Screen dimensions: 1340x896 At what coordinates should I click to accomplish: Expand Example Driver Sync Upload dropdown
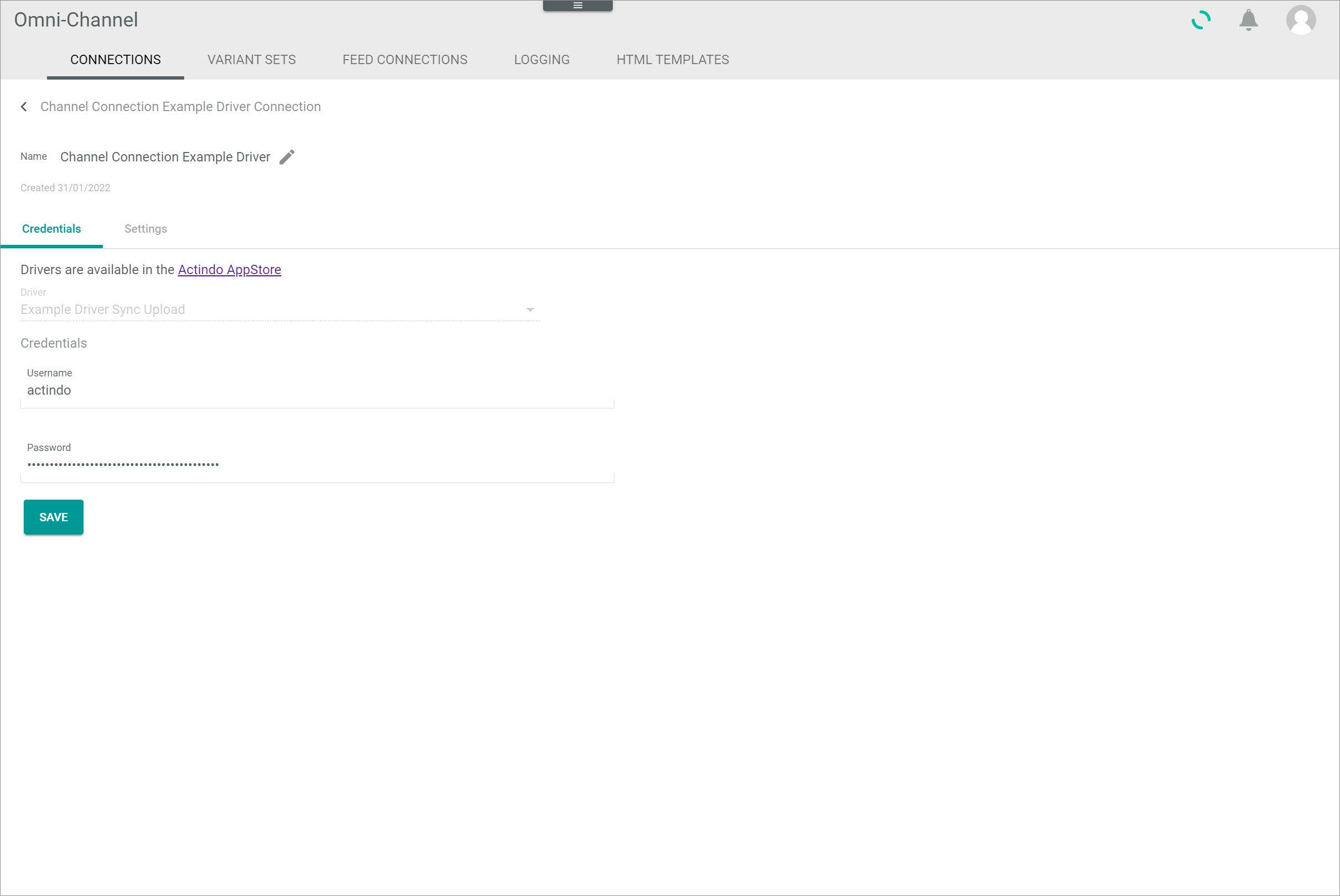click(531, 309)
